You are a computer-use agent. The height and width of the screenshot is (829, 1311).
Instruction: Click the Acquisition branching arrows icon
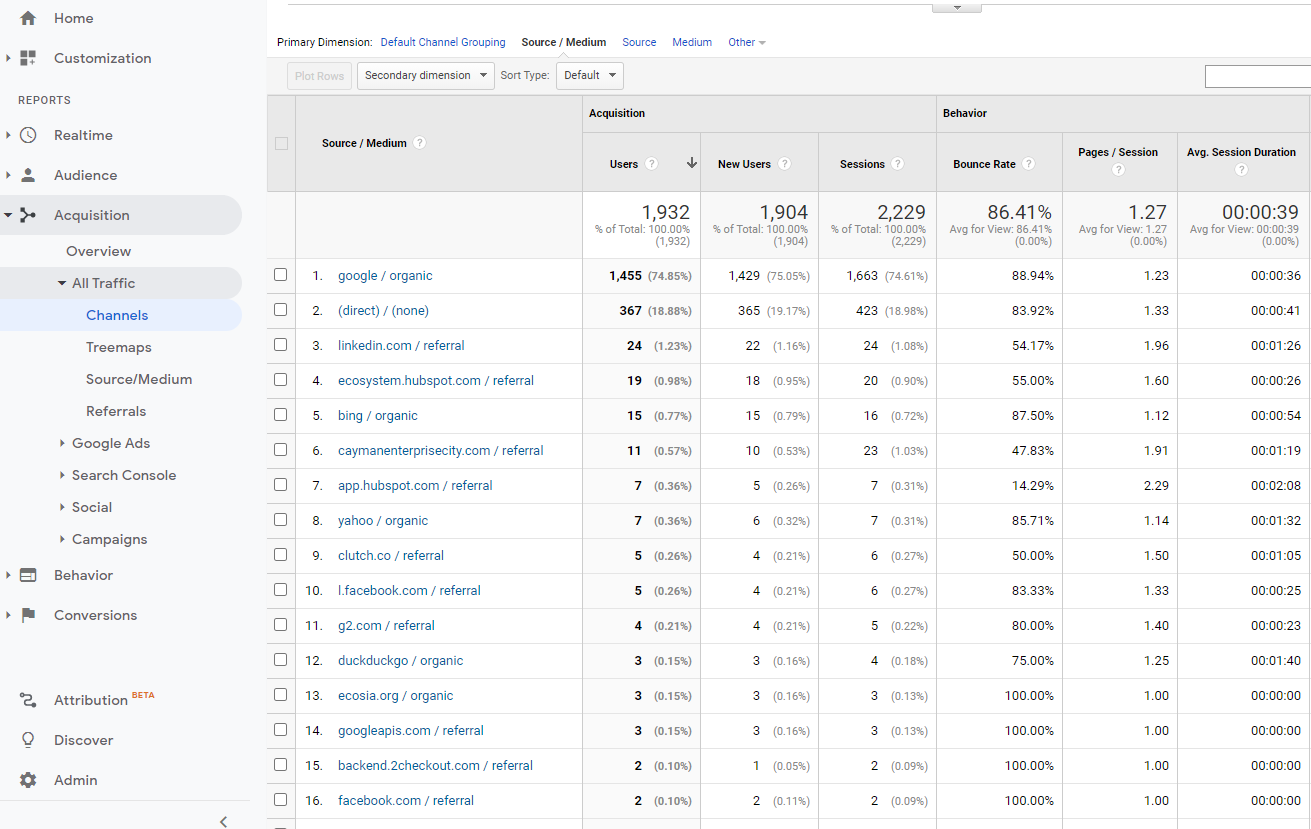pyautogui.click(x=28, y=215)
